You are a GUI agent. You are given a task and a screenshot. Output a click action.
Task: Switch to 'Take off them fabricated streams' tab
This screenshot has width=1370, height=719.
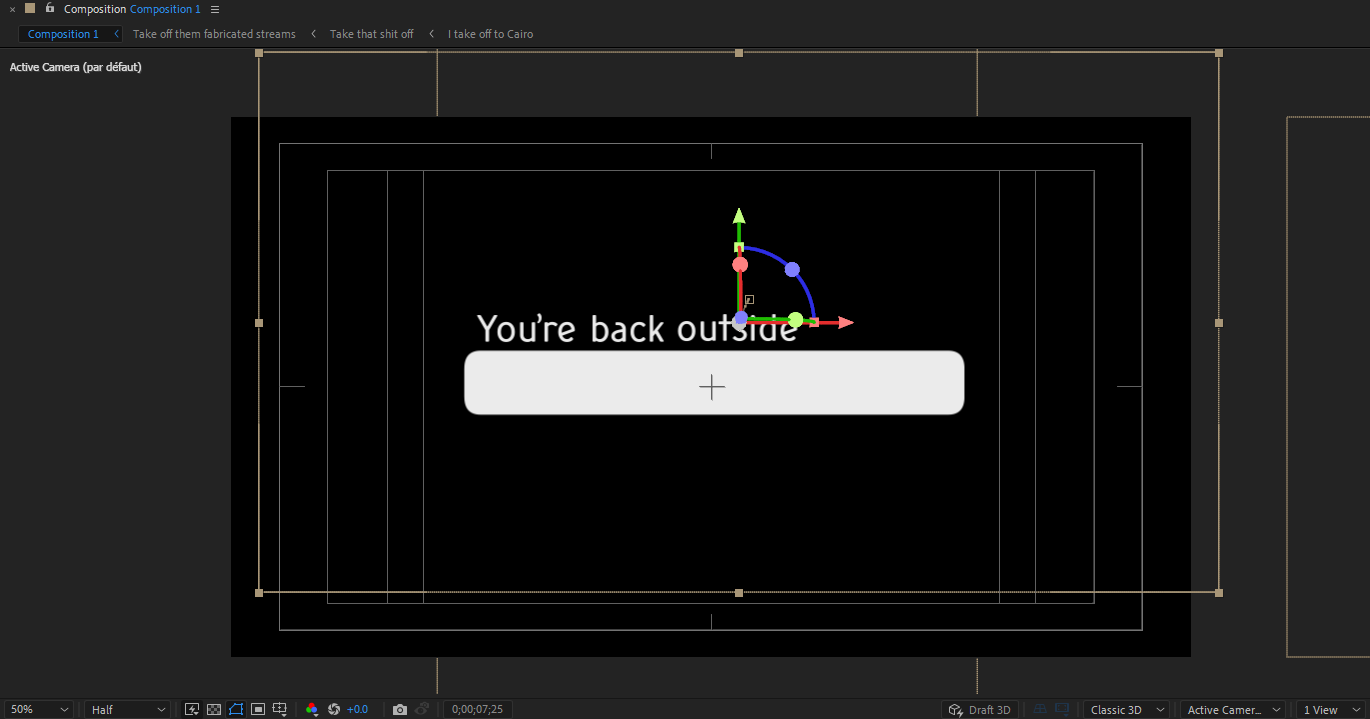coord(214,34)
